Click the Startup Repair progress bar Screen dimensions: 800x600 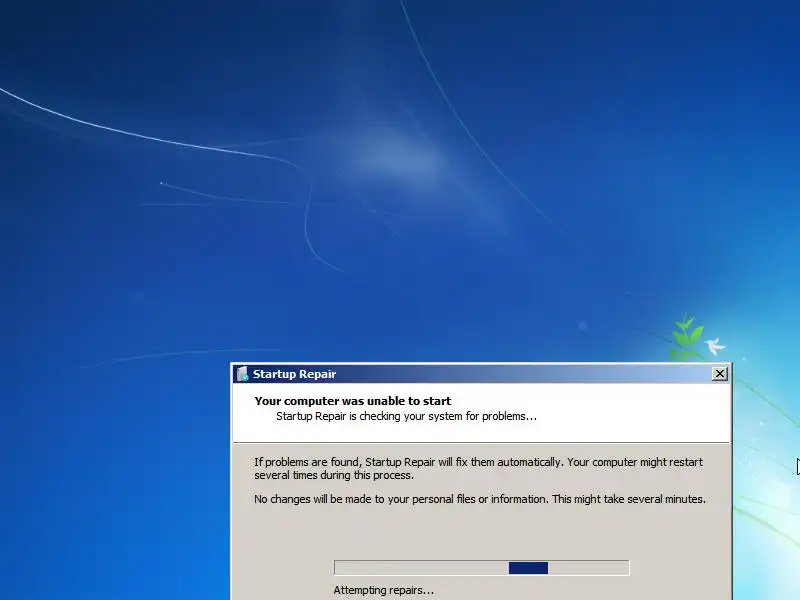click(482, 568)
